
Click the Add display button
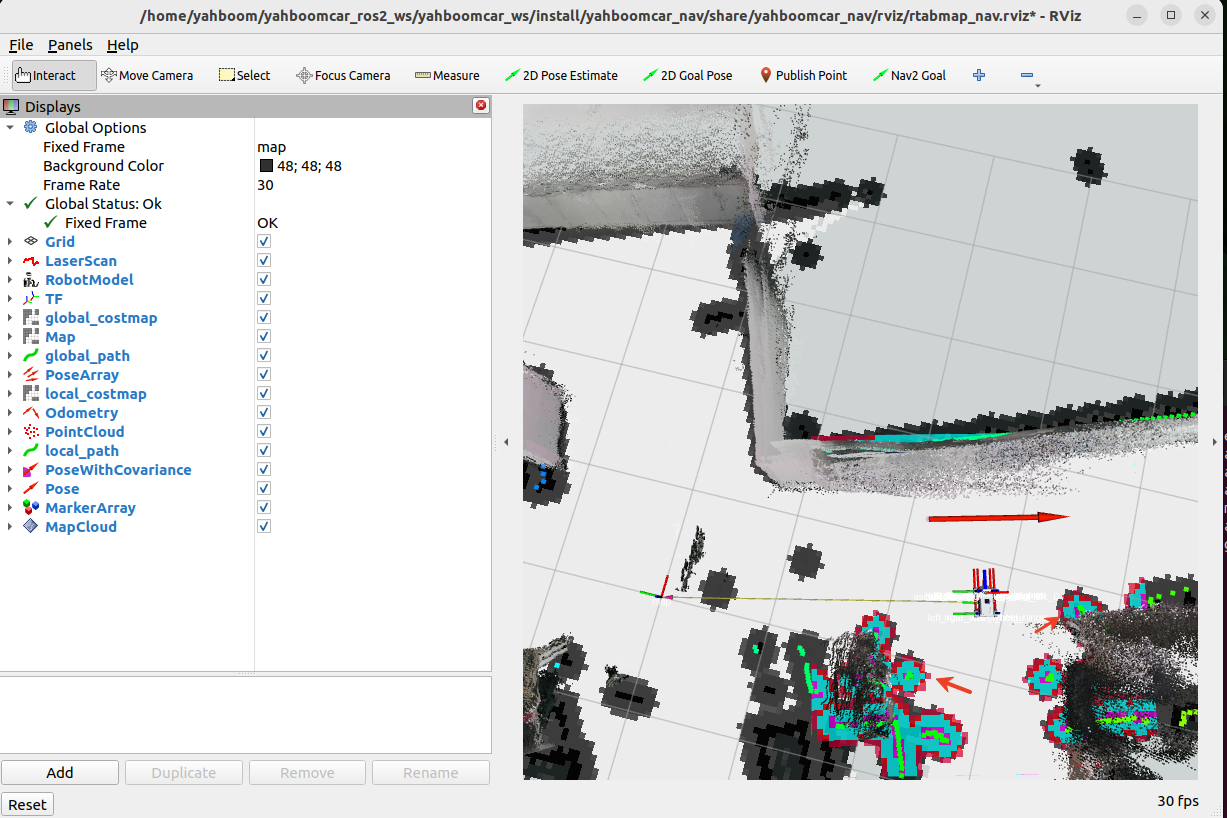point(60,773)
